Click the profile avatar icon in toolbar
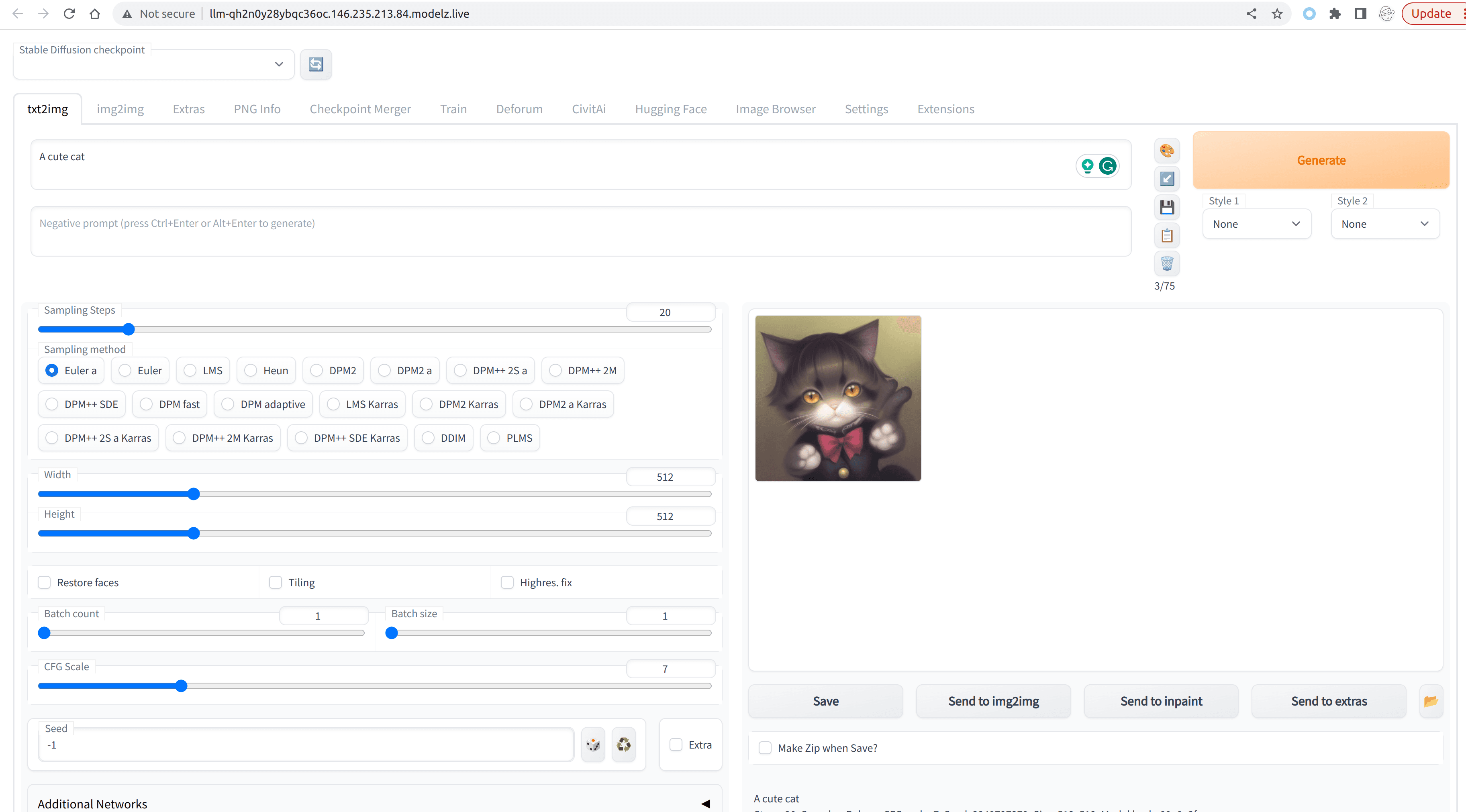1466x812 pixels. click(x=1386, y=14)
